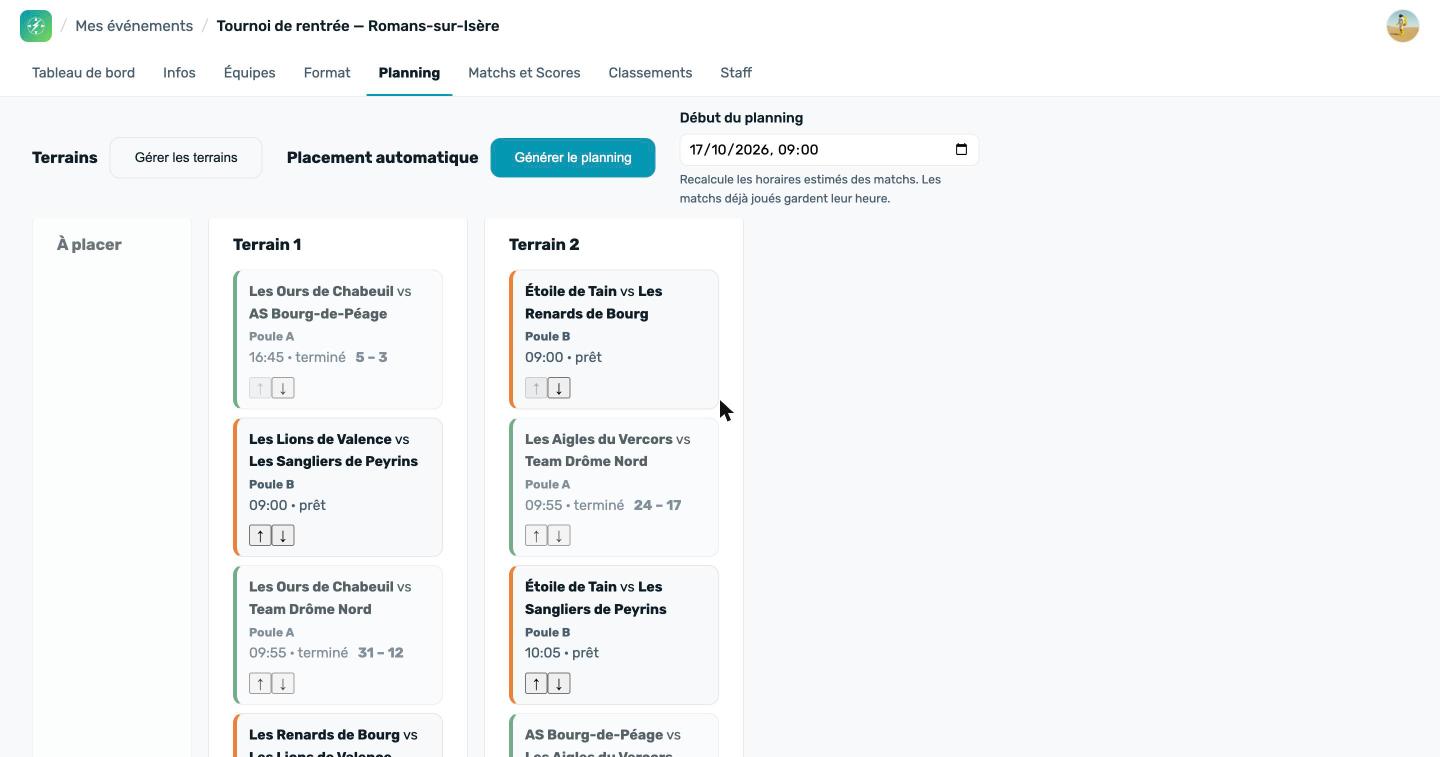Move Ours de Chabeuil vs AS Bourg-de-Péage down
The height and width of the screenshot is (757, 1440).
click(x=283, y=388)
